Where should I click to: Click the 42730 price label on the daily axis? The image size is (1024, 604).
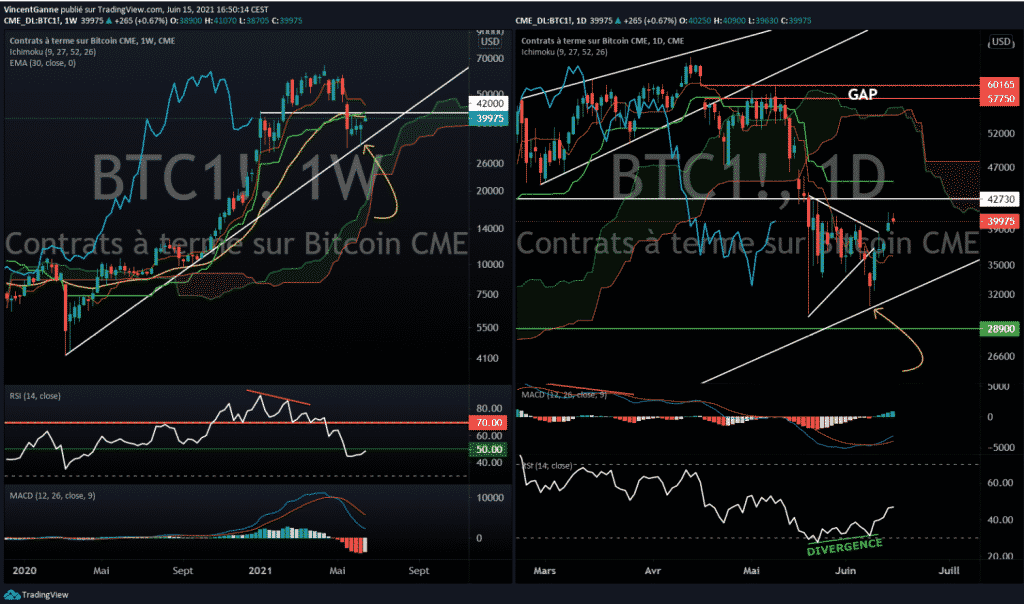click(1000, 199)
